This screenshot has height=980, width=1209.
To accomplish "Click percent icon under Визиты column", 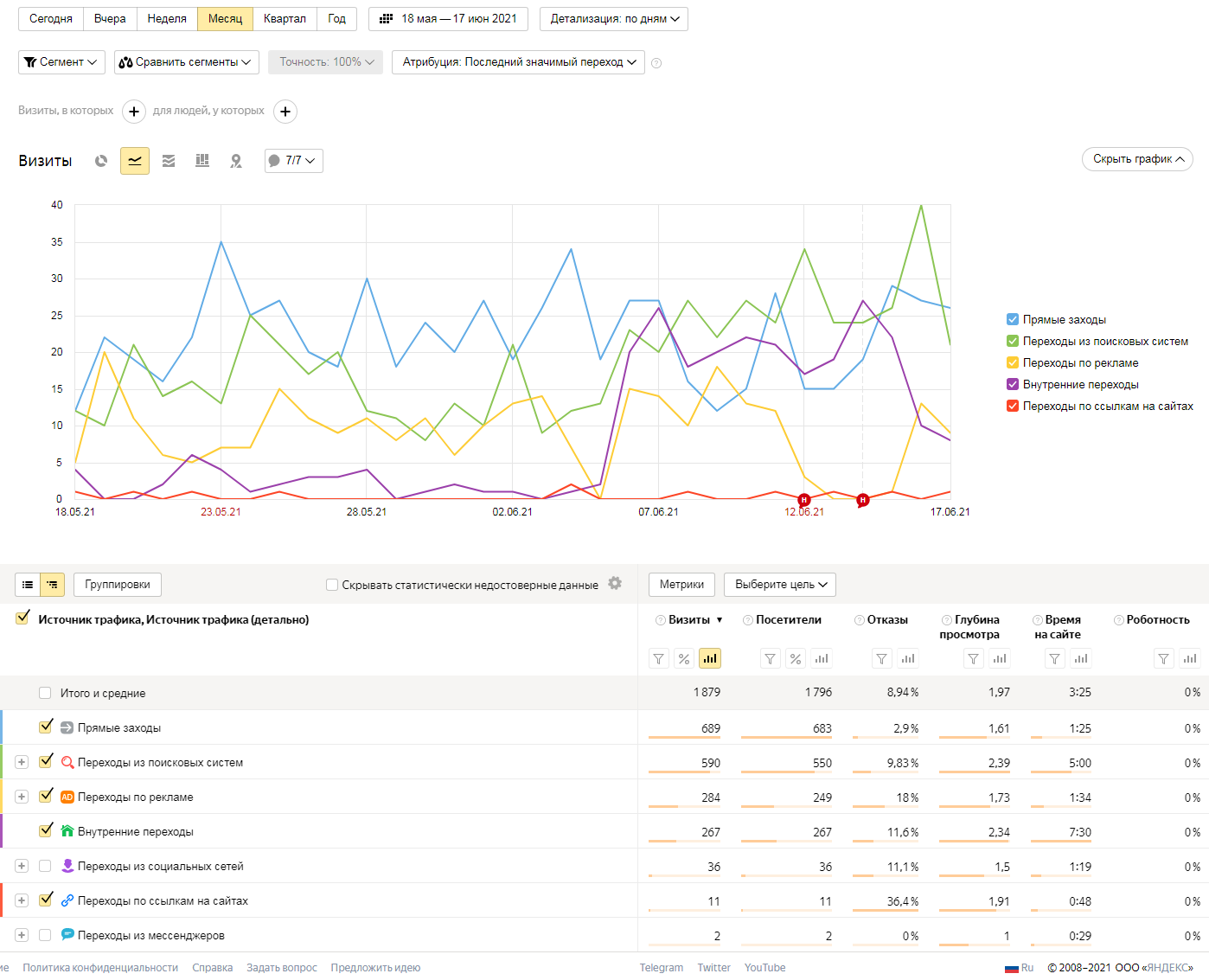I will click(684, 659).
